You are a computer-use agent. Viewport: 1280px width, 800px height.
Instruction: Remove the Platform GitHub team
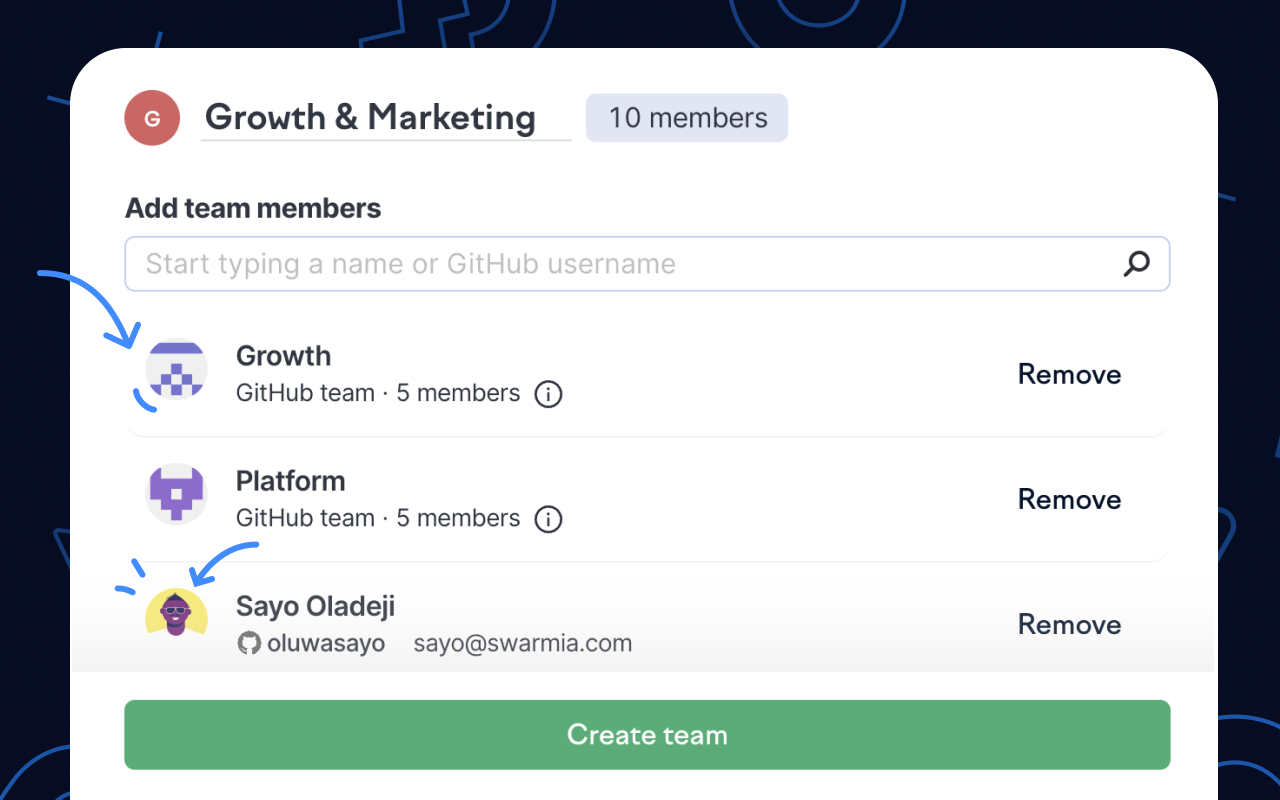point(1069,499)
